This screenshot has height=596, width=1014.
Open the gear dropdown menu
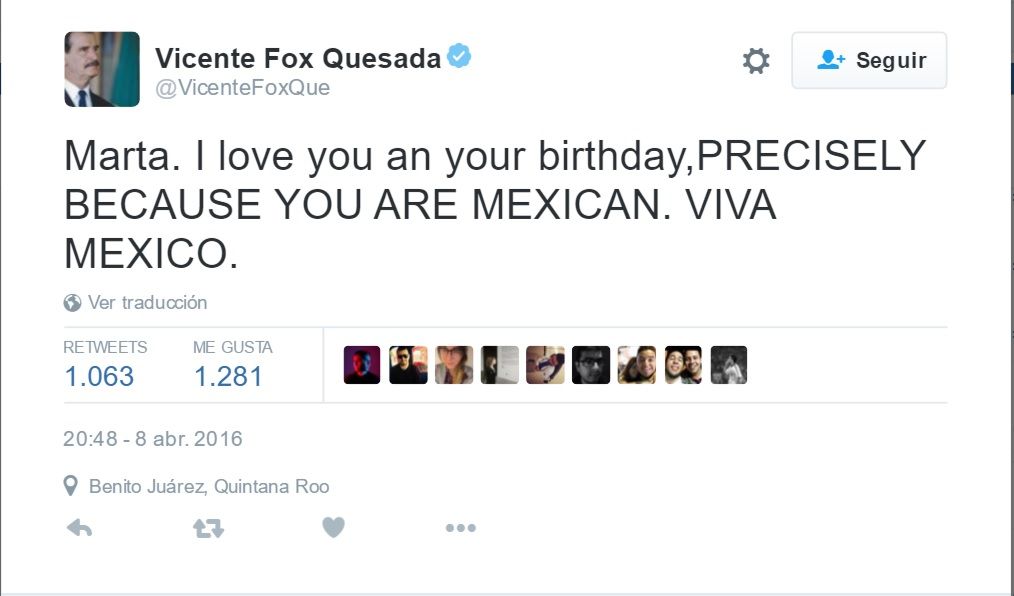click(x=755, y=60)
